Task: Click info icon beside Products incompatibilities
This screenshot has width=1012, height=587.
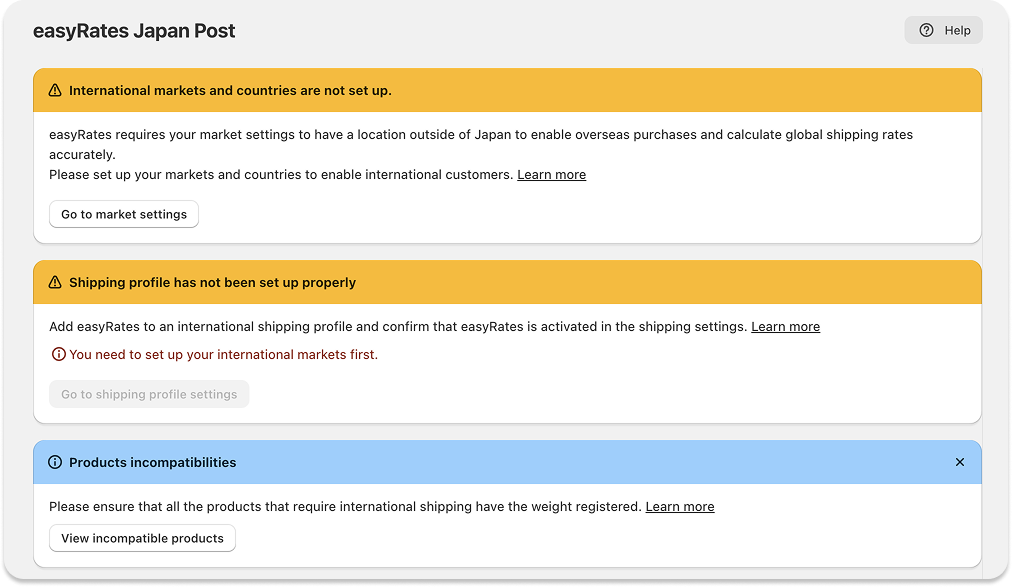Action: [55, 463]
